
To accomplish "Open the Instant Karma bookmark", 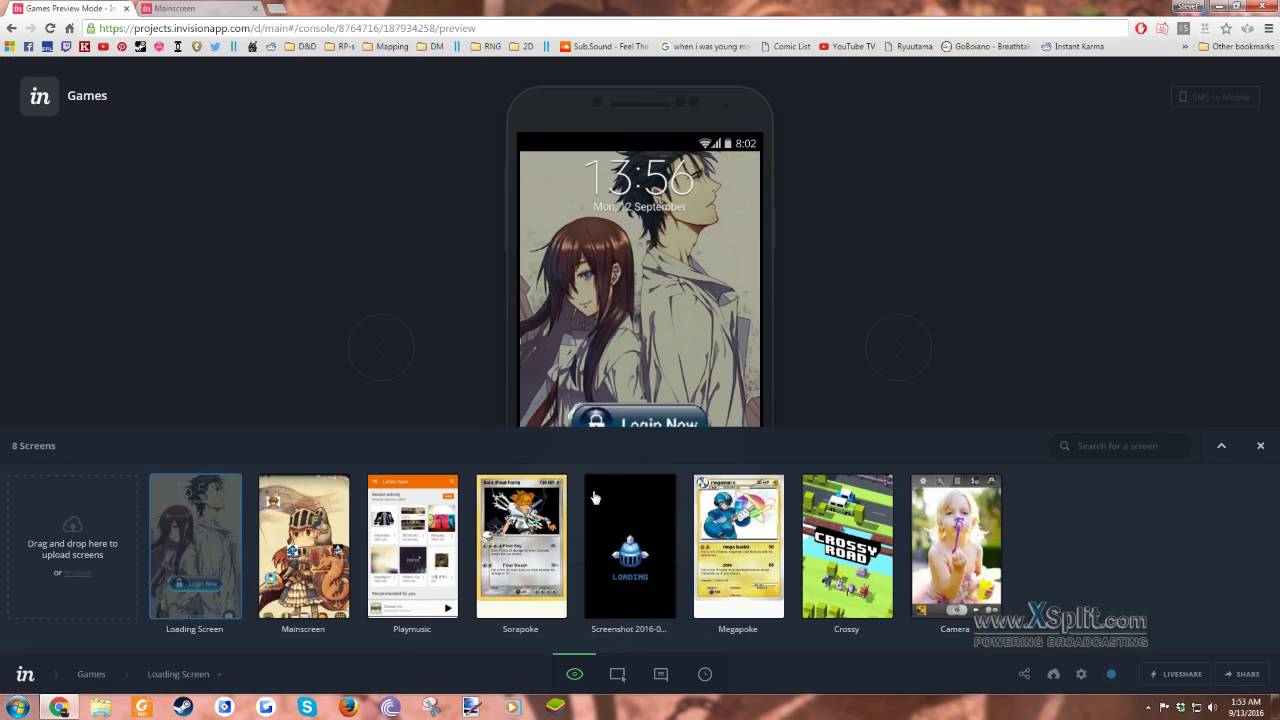I will point(1072,46).
